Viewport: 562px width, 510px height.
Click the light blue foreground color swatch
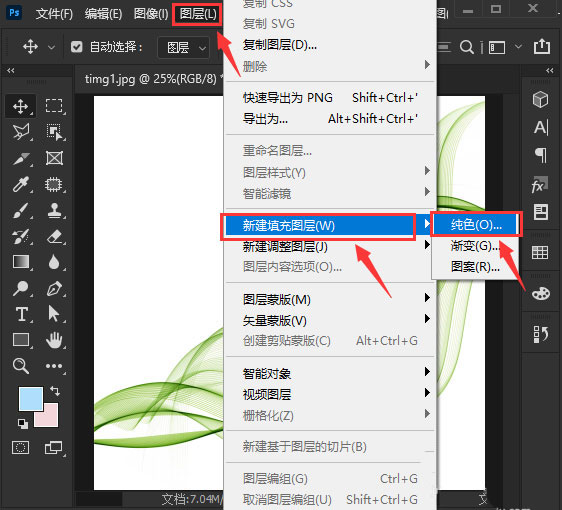click(31, 399)
